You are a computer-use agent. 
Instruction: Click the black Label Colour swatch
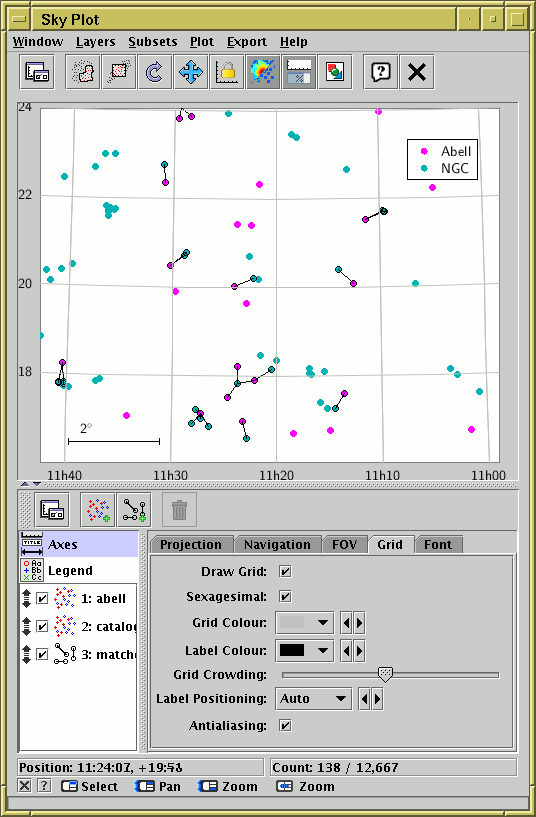pos(292,650)
